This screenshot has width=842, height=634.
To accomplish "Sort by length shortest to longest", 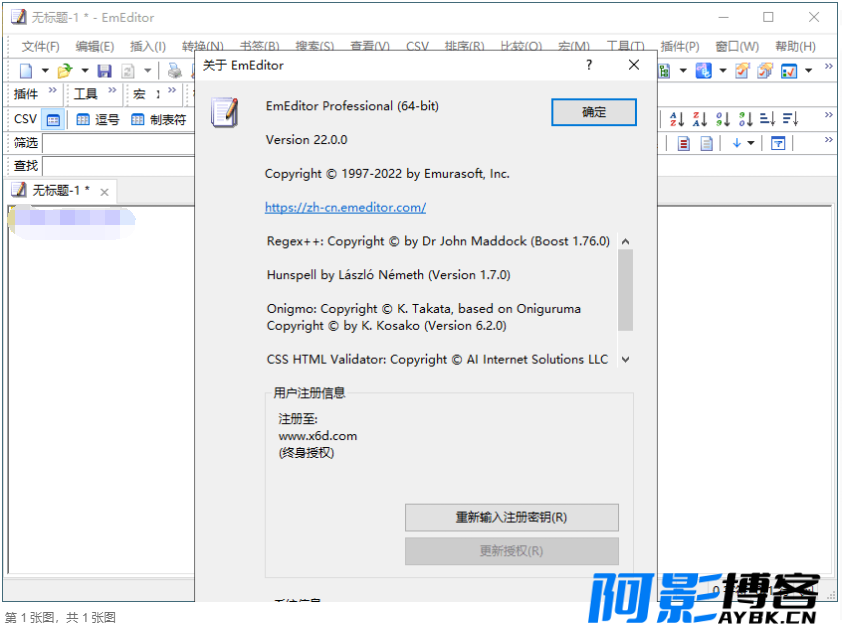I will pyautogui.click(x=767, y=119).
